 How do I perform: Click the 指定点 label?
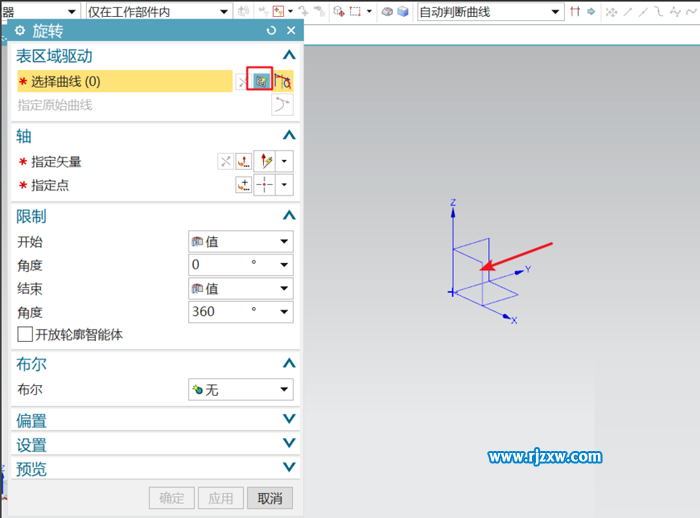(50, 185)
